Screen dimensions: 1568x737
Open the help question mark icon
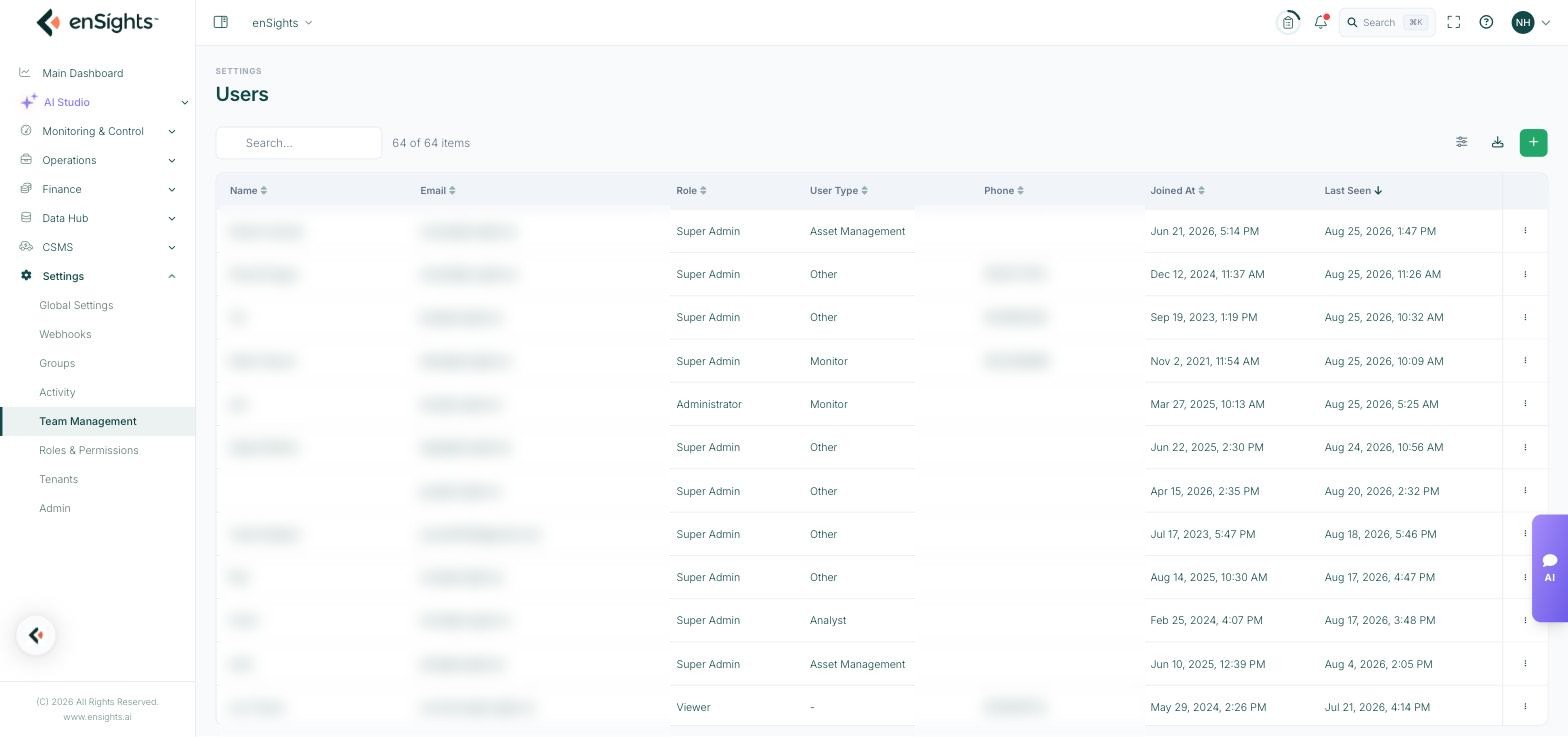point(1486,22)
